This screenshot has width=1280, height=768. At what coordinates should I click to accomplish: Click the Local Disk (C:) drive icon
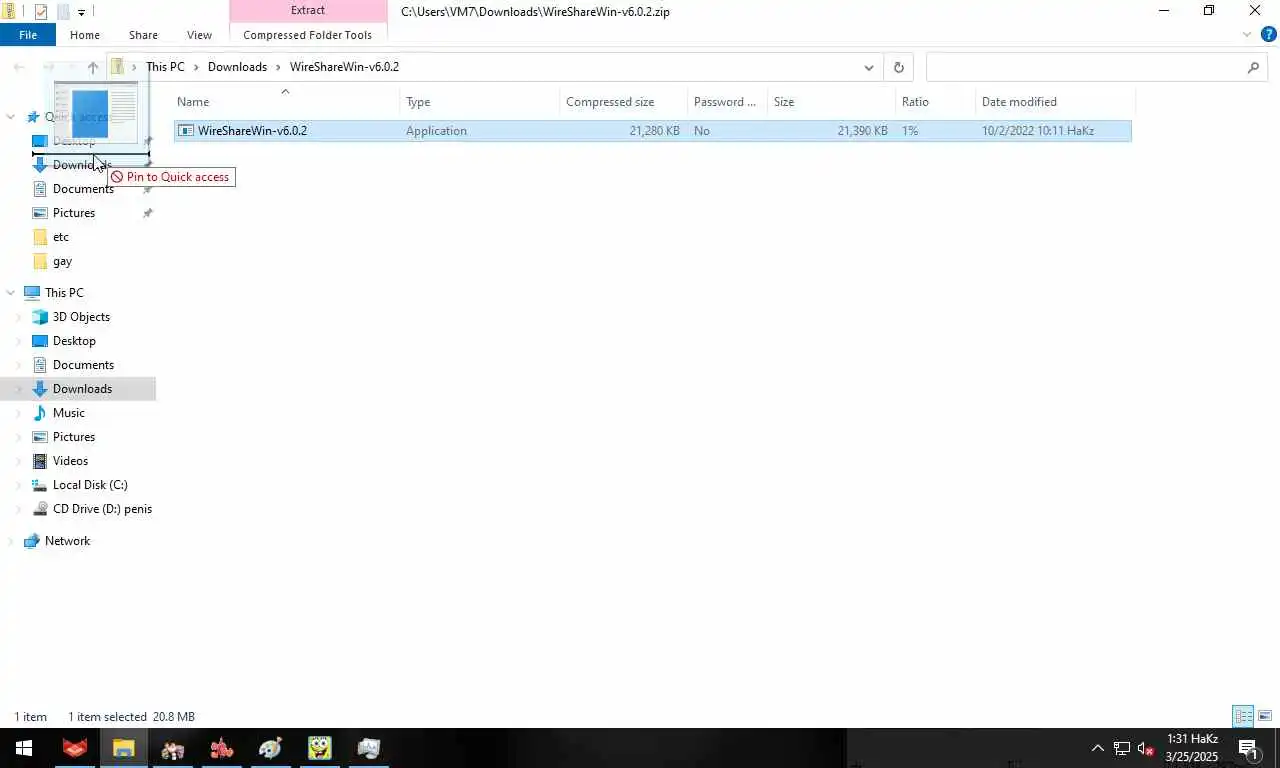(40, 485)
